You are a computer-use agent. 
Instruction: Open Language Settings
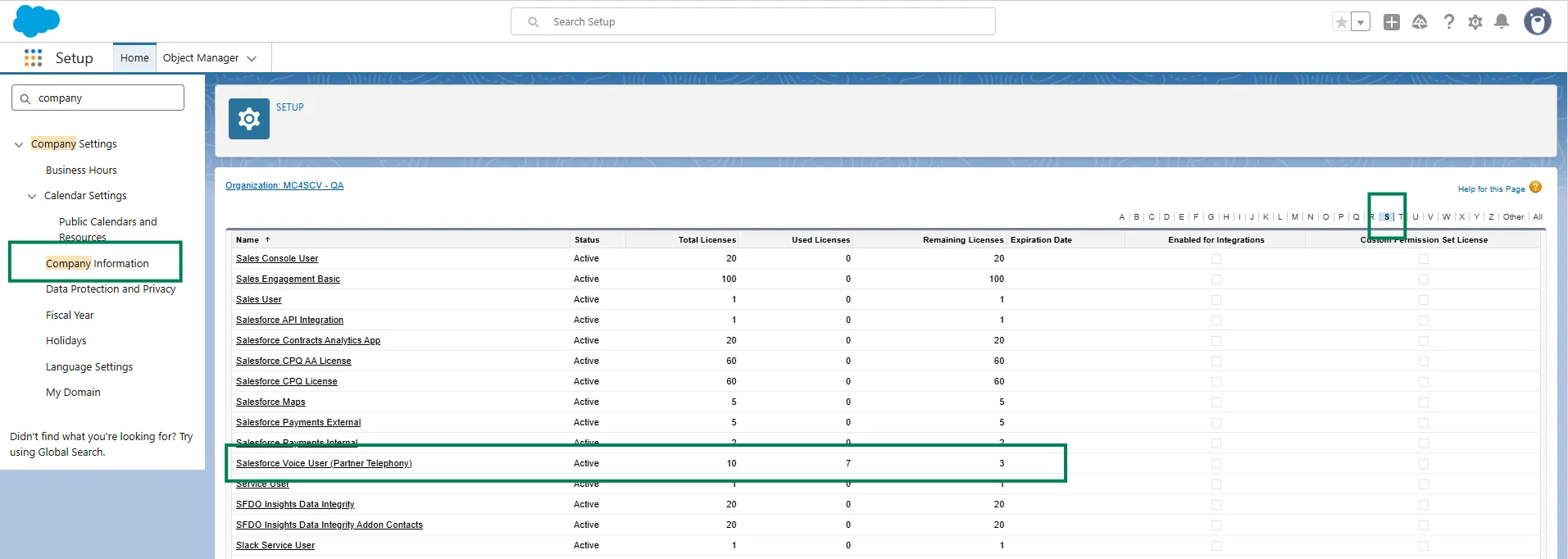89,367
